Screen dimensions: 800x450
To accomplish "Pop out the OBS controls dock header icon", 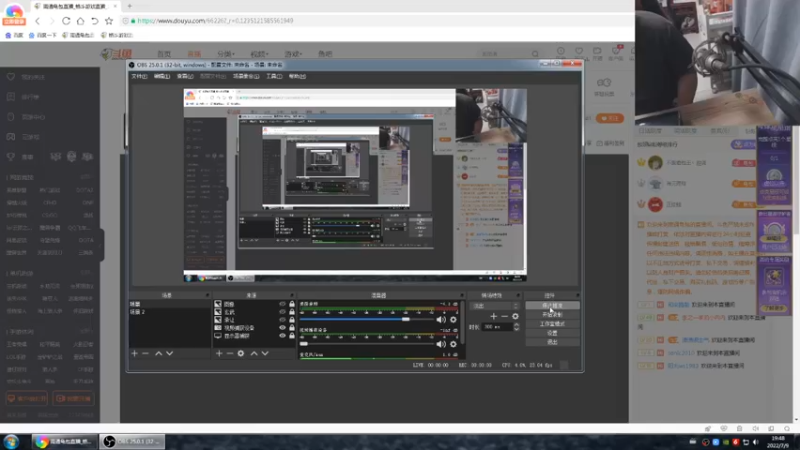I will [578, 295].
